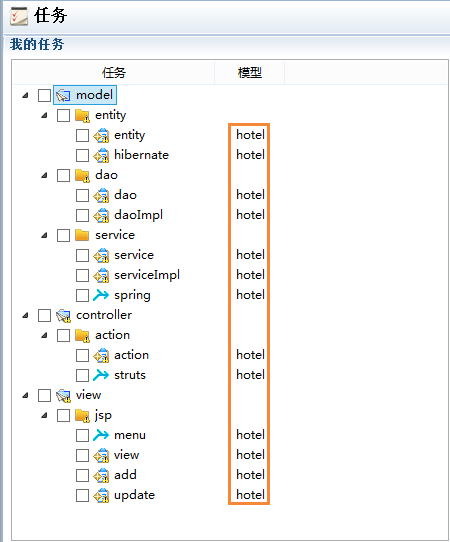Screen dimensions: 450x542
Task: Click the spring arrow icon
Action: tap(101, 295)
